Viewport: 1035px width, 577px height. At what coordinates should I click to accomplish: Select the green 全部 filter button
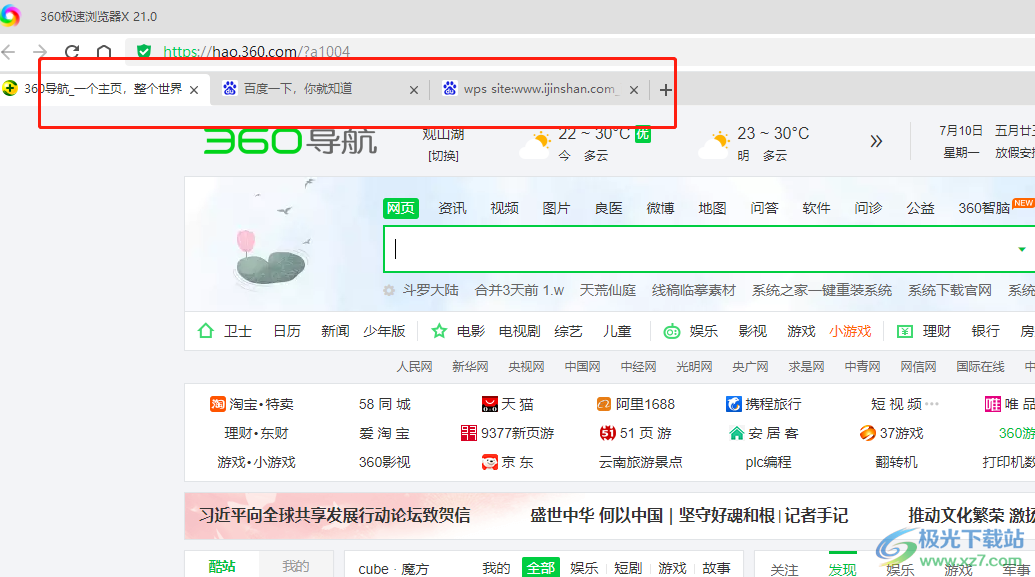[x=541, y=568]
